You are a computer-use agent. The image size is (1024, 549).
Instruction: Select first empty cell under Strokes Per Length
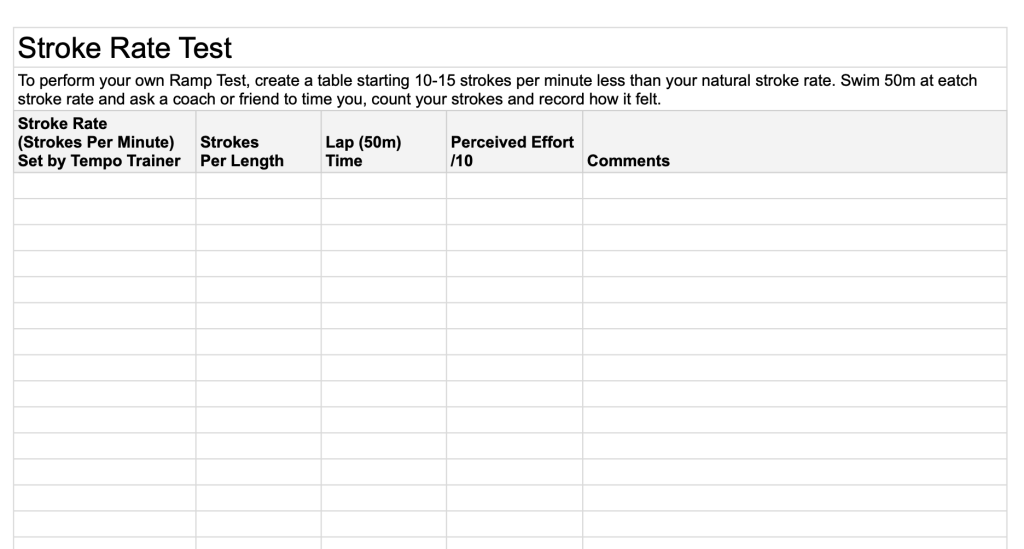(258, 186)
